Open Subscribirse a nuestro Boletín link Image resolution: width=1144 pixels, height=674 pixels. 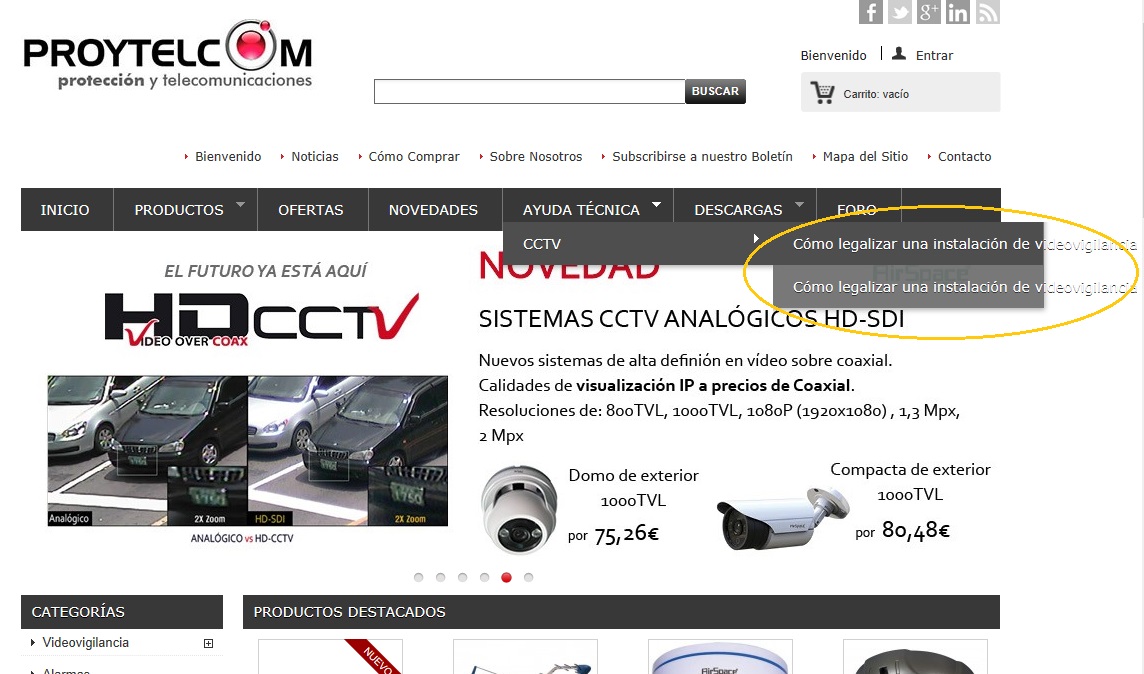coord(702,156)
